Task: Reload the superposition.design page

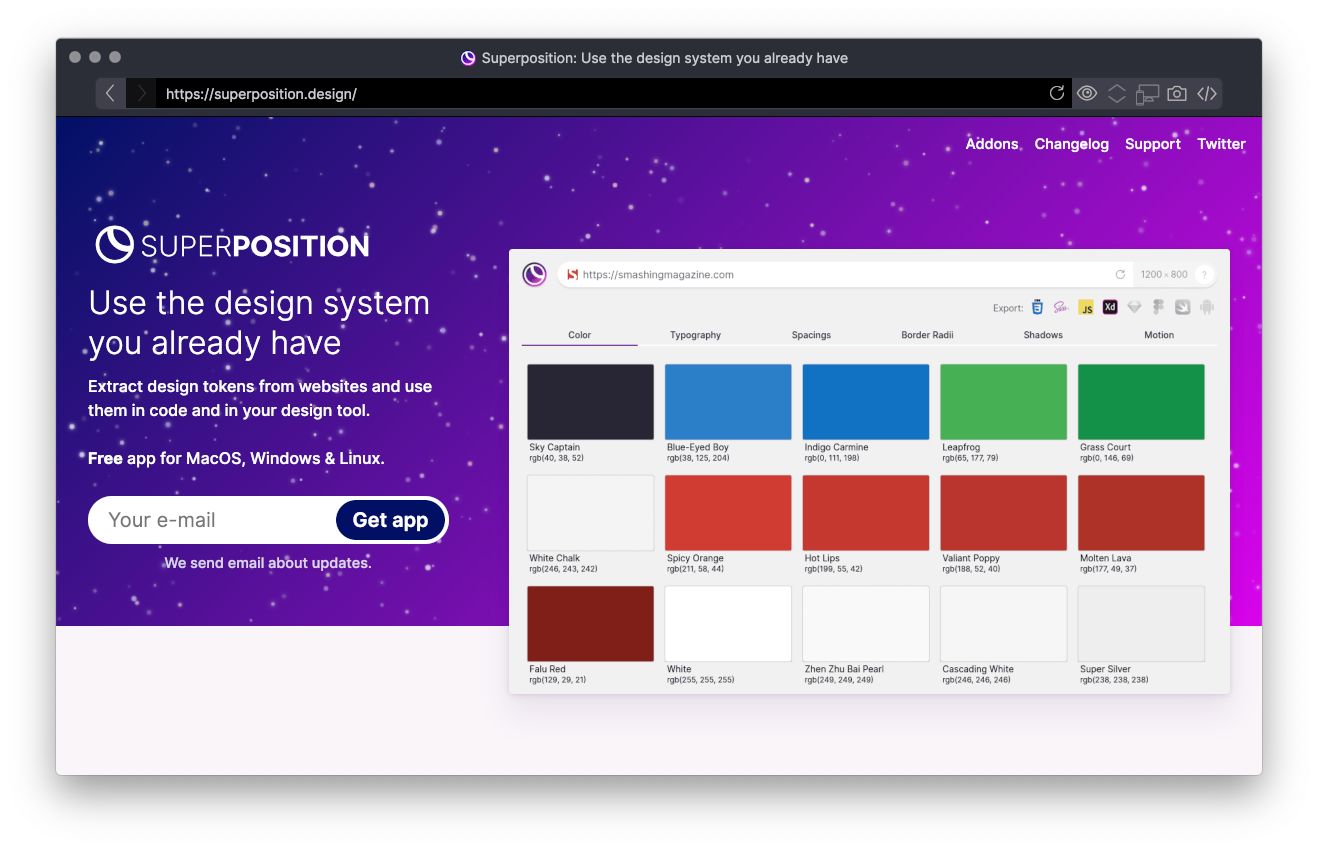Action: coord(1056,94)
